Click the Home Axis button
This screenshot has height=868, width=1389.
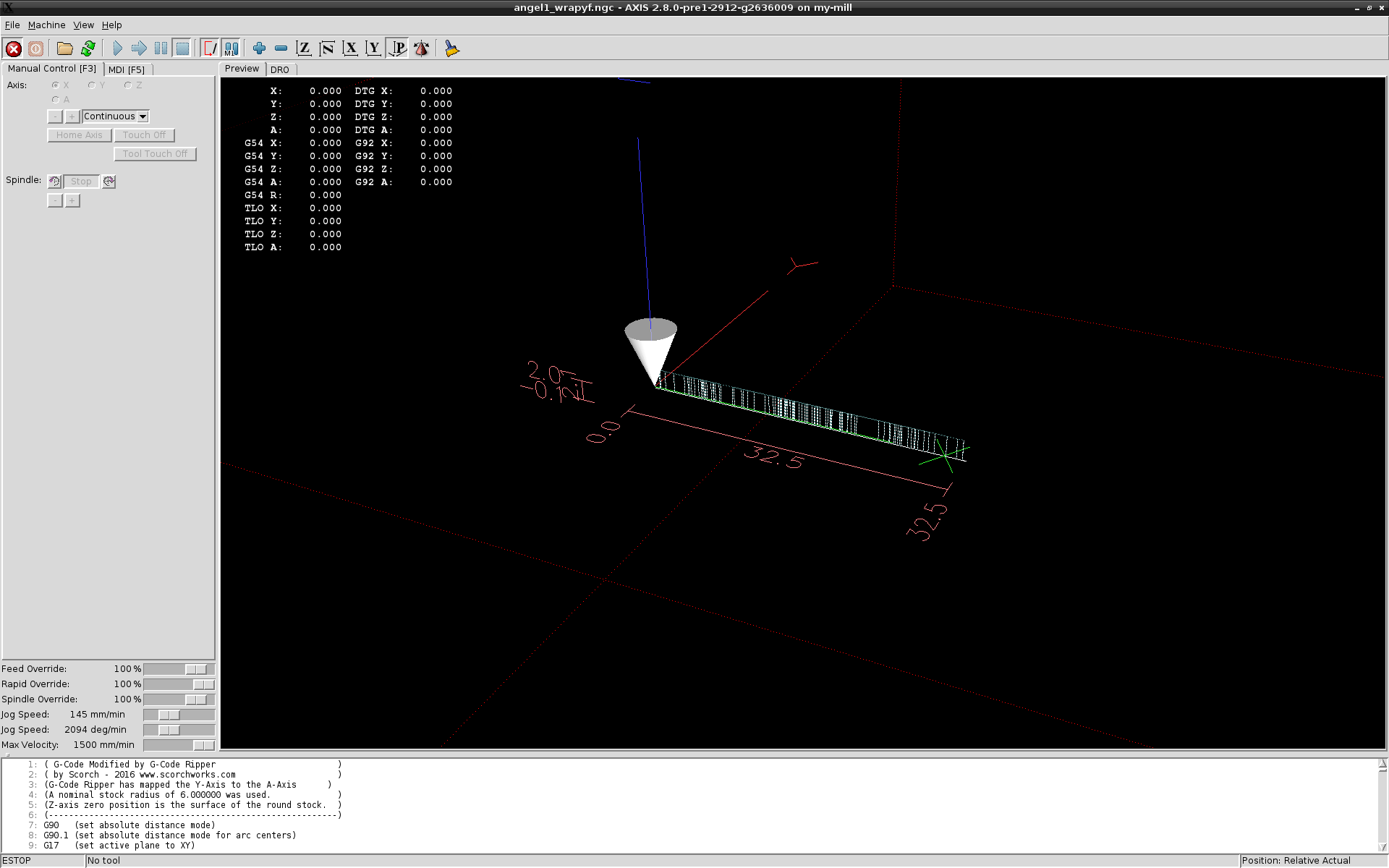pyautogui.click(x=80, y=135)
